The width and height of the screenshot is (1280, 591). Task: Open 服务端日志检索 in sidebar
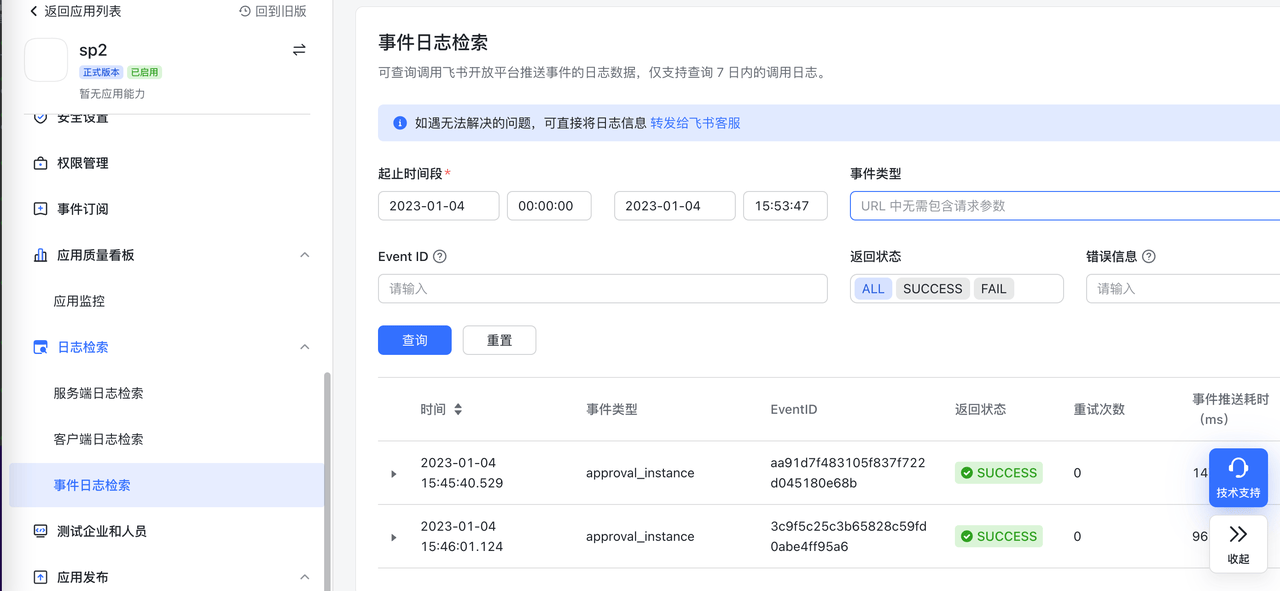click(98, 393)
